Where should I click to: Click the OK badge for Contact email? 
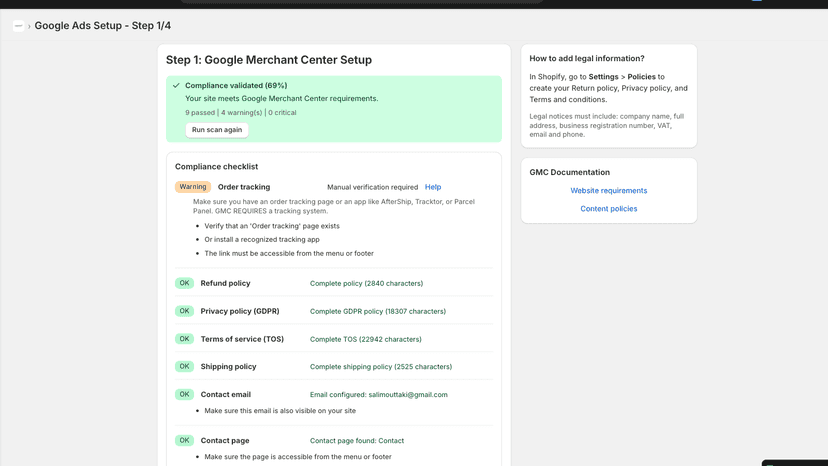(x=184, y=394)
